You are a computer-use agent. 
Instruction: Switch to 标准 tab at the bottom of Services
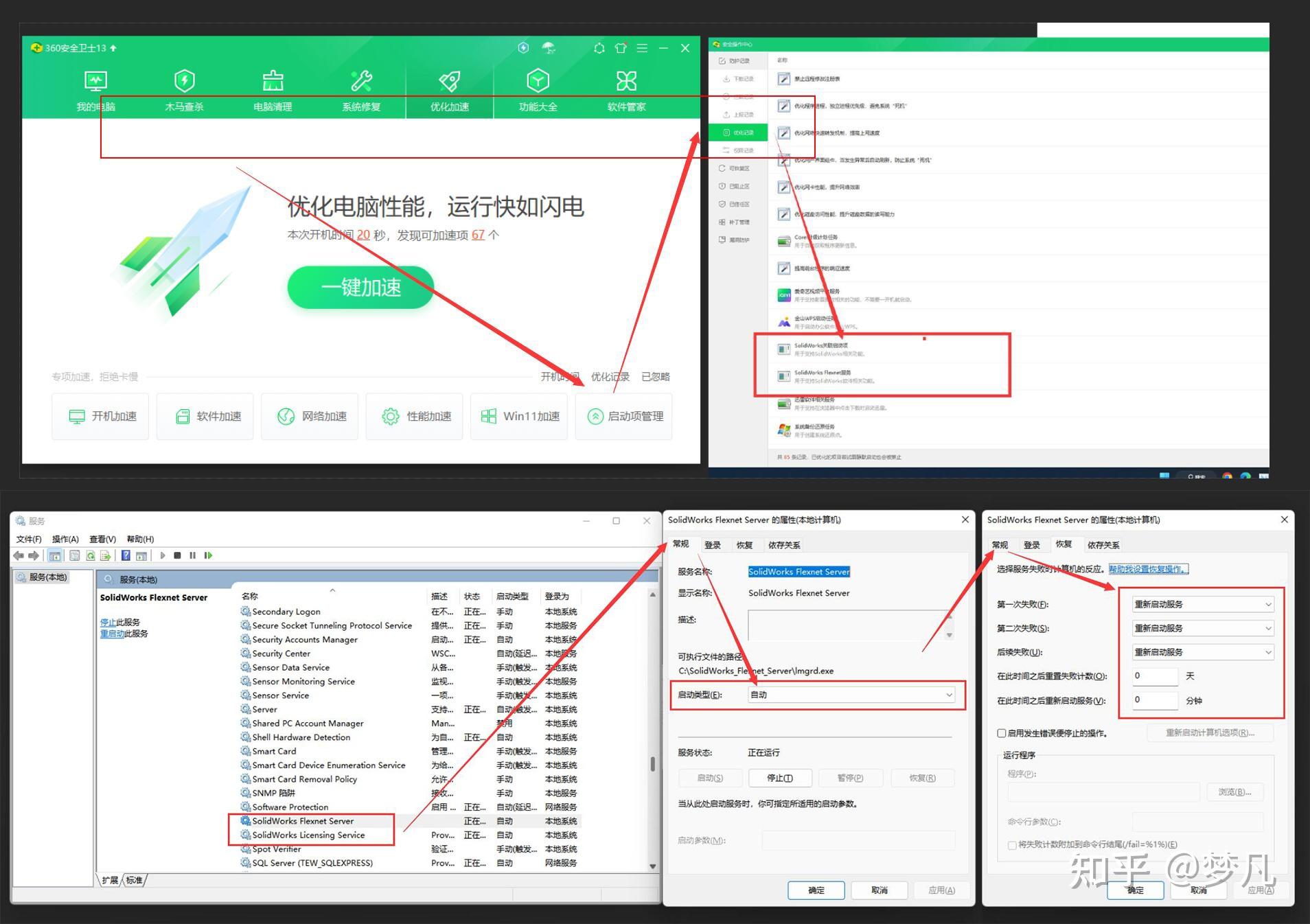[135, 880]
